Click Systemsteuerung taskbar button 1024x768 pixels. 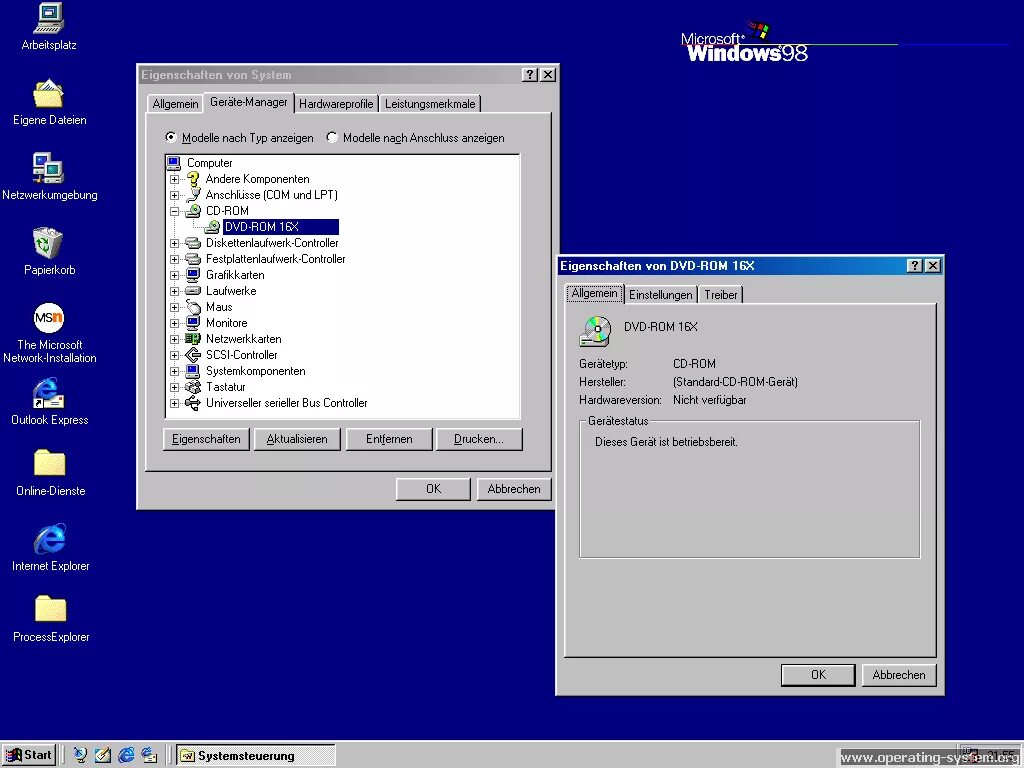pos(255,756)
